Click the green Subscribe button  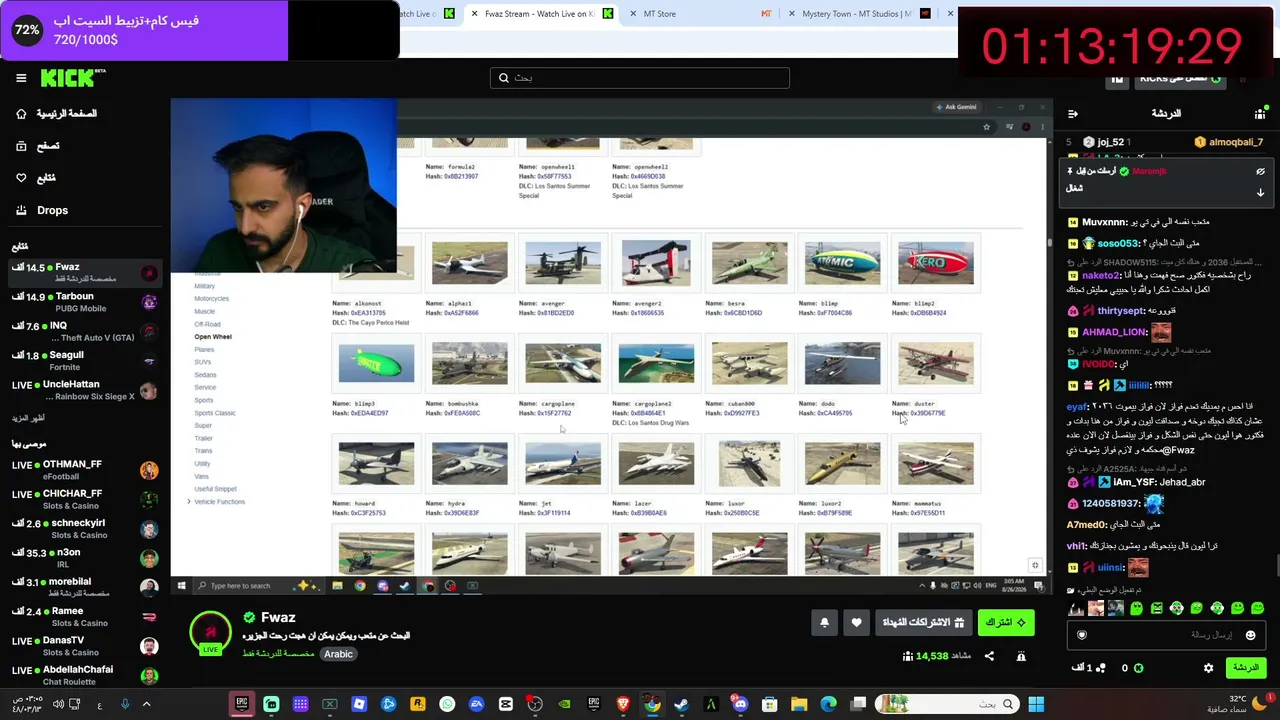coord(1005,622)
